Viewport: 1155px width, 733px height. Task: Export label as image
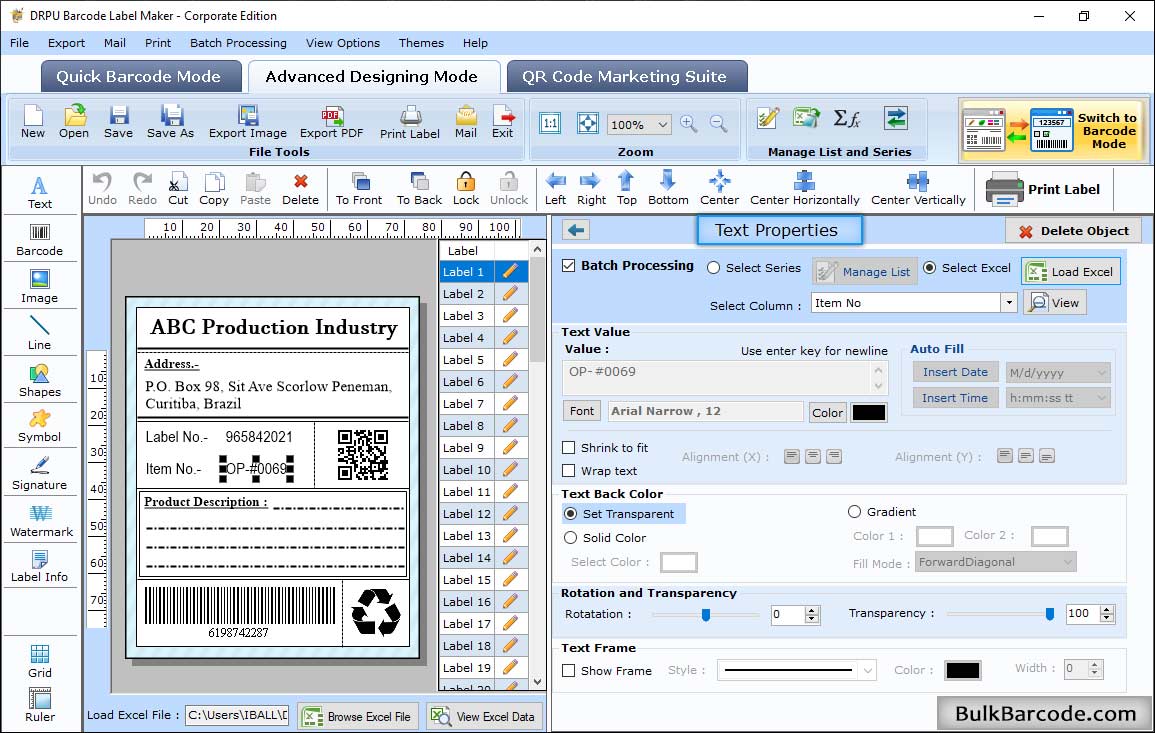coord(248,122)
